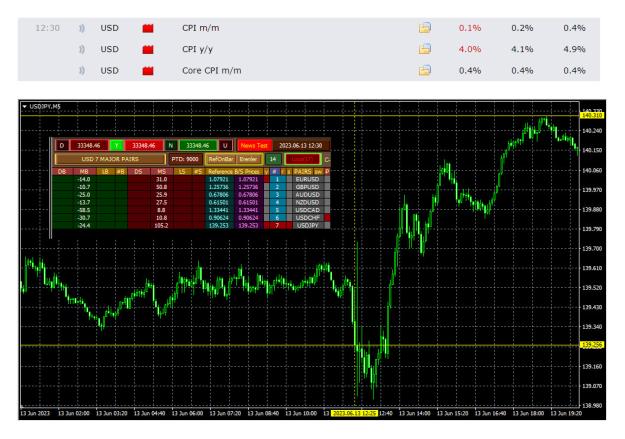Open the USDJPY,M5 chart dropdown arrow

click(24, 107)
